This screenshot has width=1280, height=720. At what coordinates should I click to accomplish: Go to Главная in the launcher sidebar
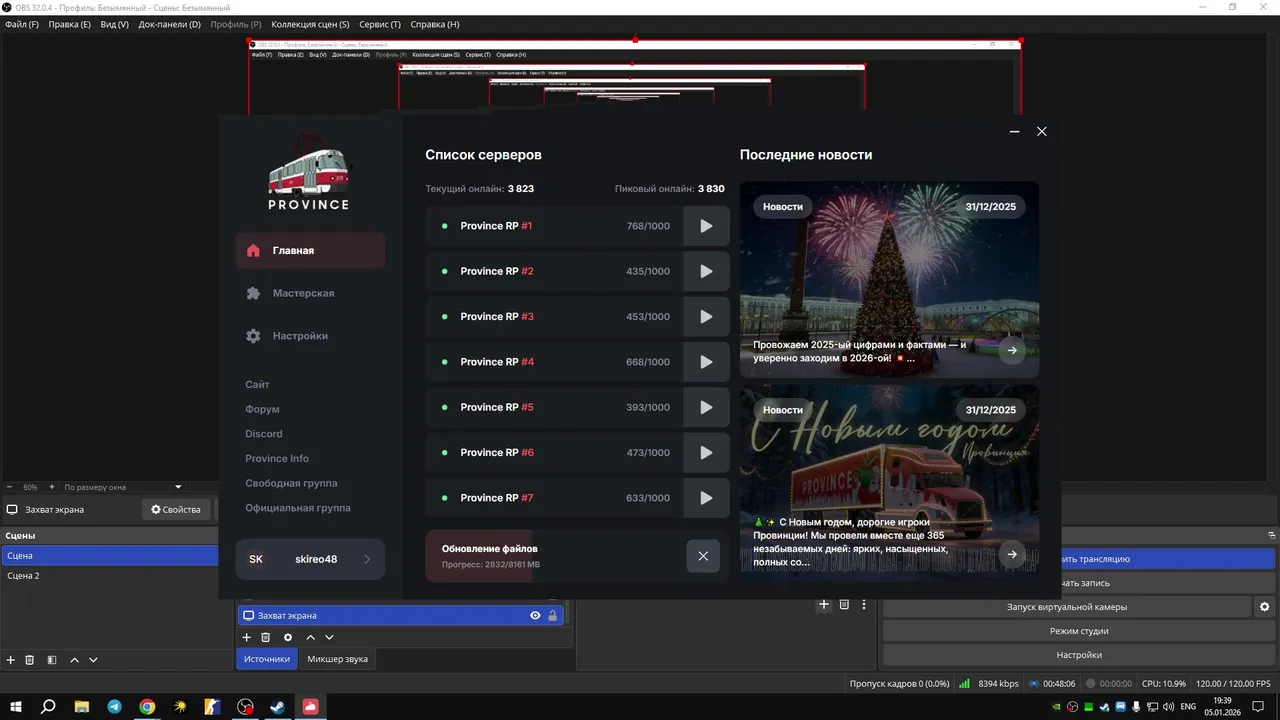[x=310, y=251]
